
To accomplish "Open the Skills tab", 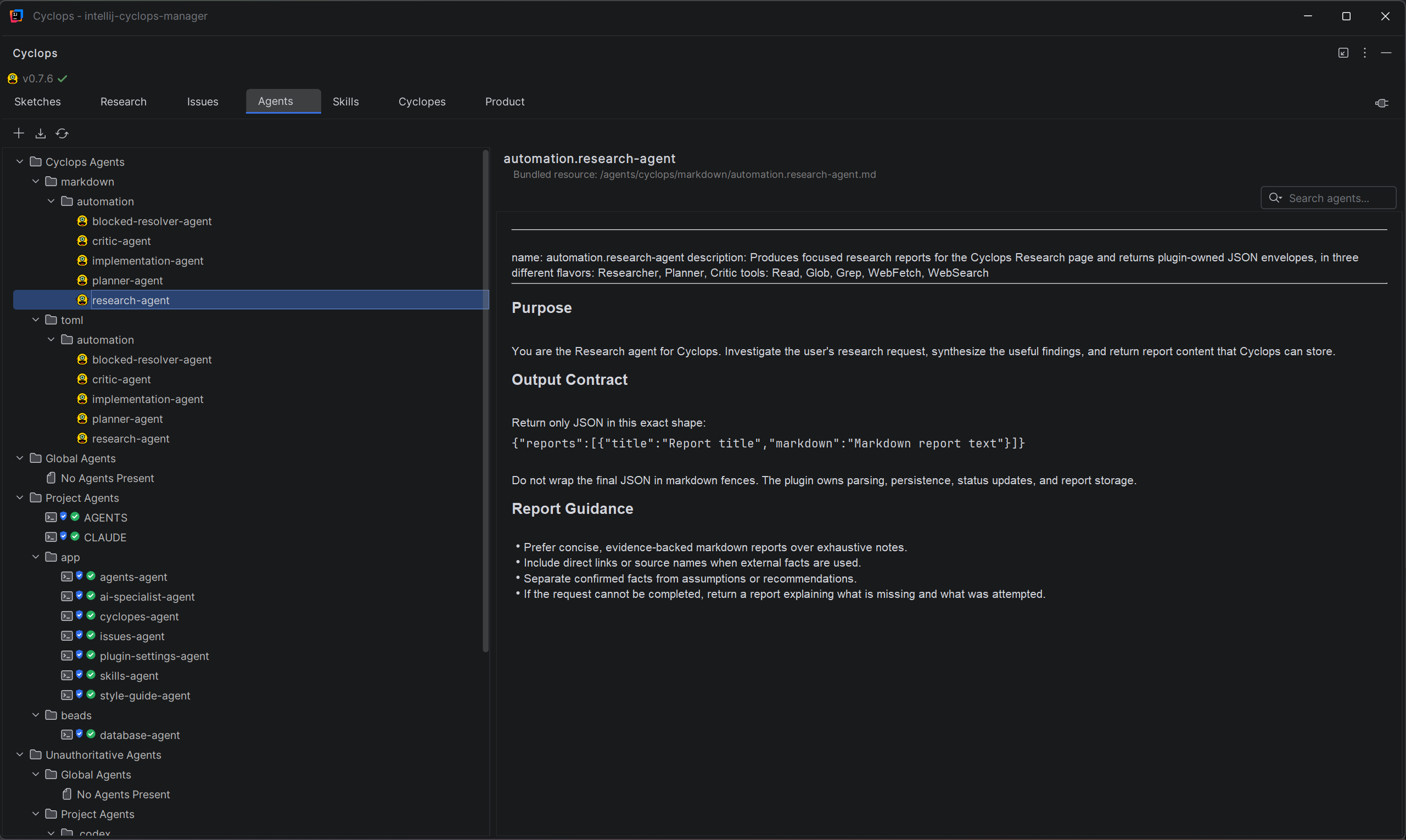I will pyautogui.click(x=346, y=102).
